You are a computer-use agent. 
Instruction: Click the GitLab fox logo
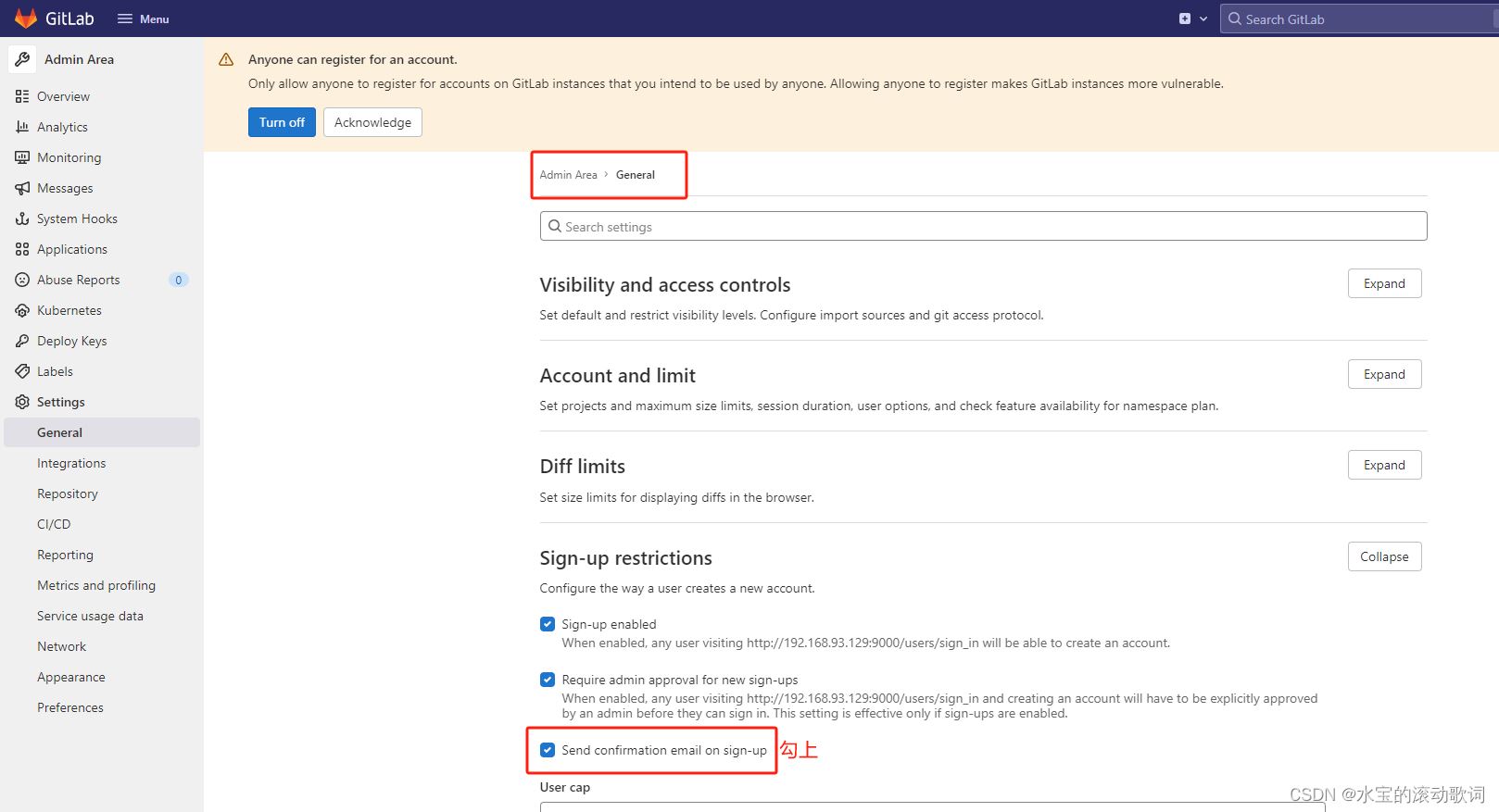pyautogui.click(x=26, y=19)
